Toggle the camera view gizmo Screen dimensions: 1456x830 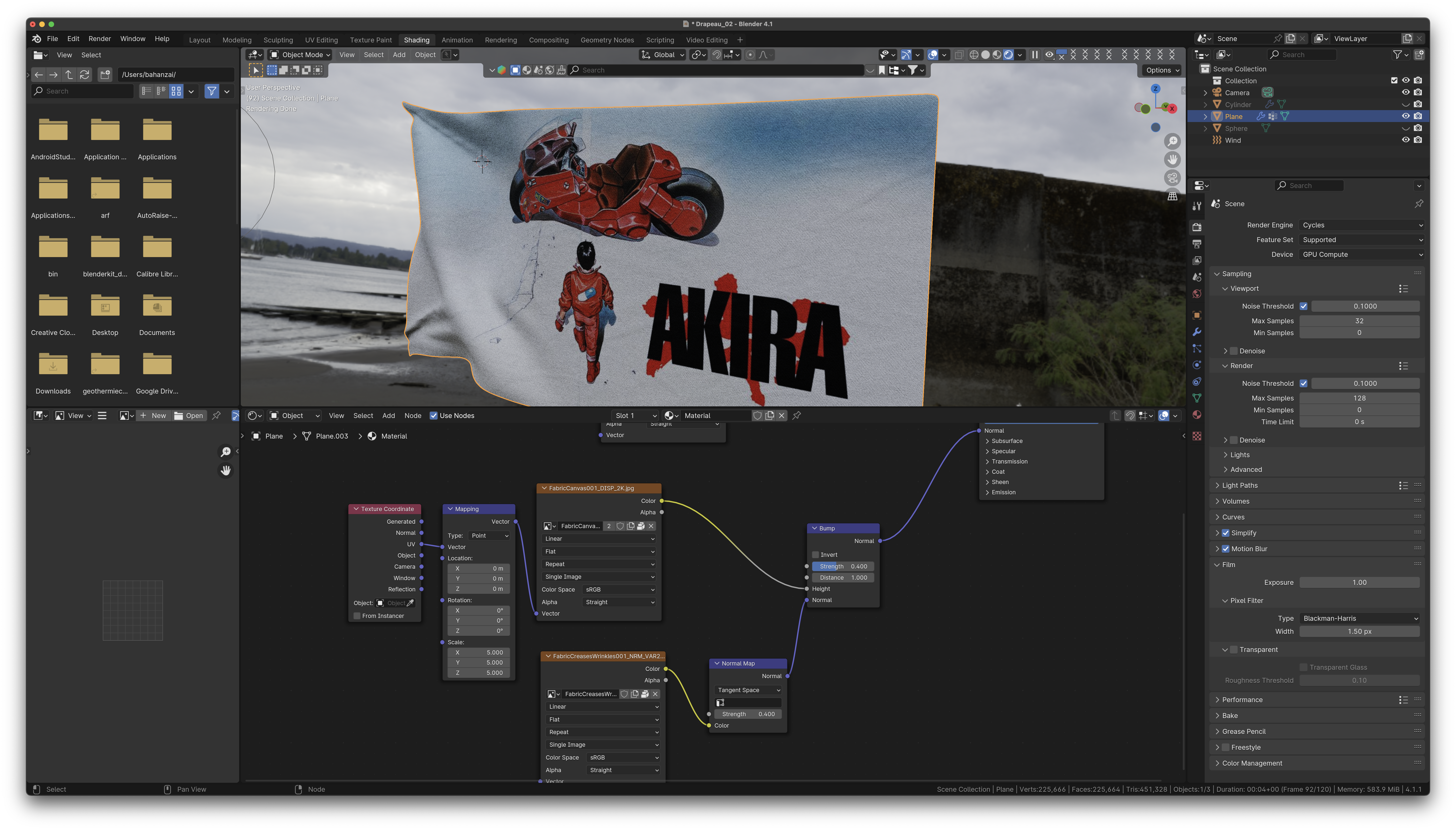pyautogui.click(x=1172, y=178)
